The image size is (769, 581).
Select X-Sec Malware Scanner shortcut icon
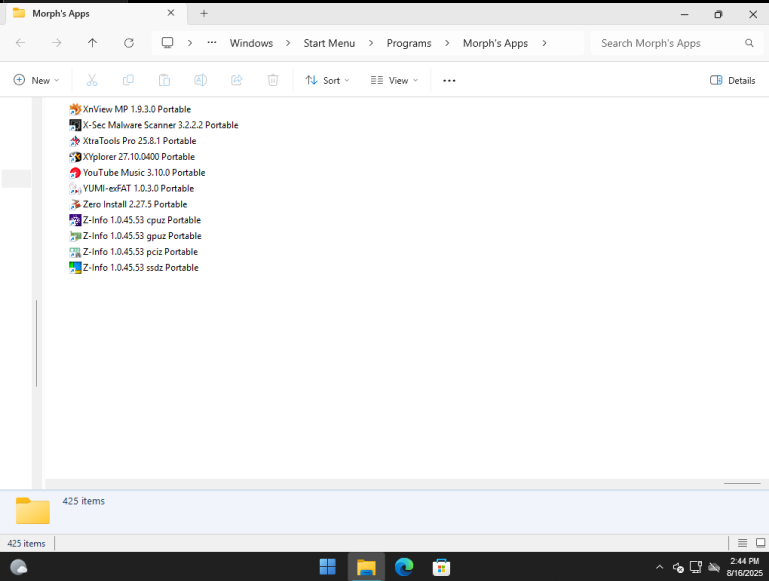pyautogui.click(x=75, y=125)
